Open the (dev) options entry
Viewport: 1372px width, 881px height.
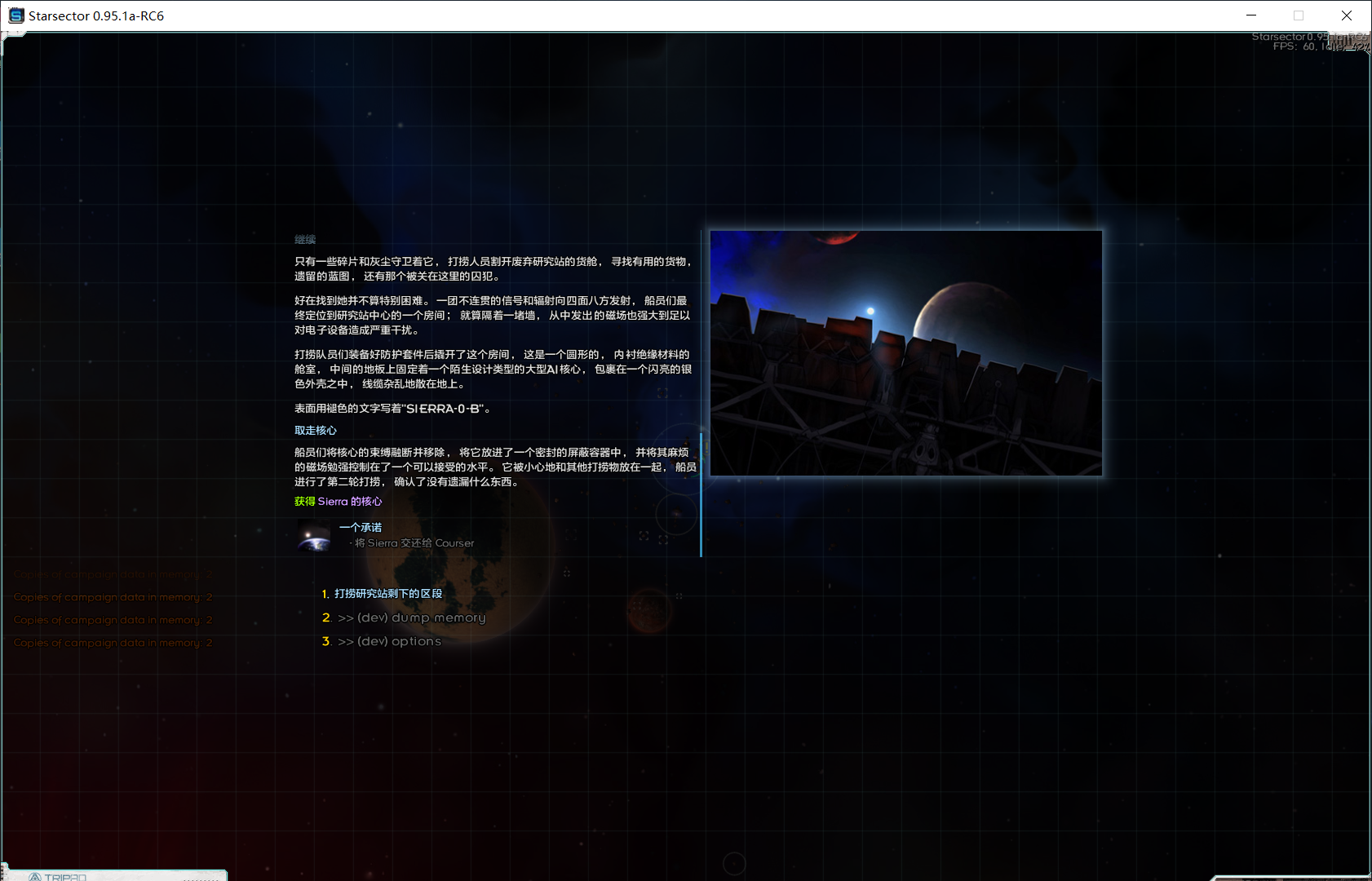tap(389, 641)
